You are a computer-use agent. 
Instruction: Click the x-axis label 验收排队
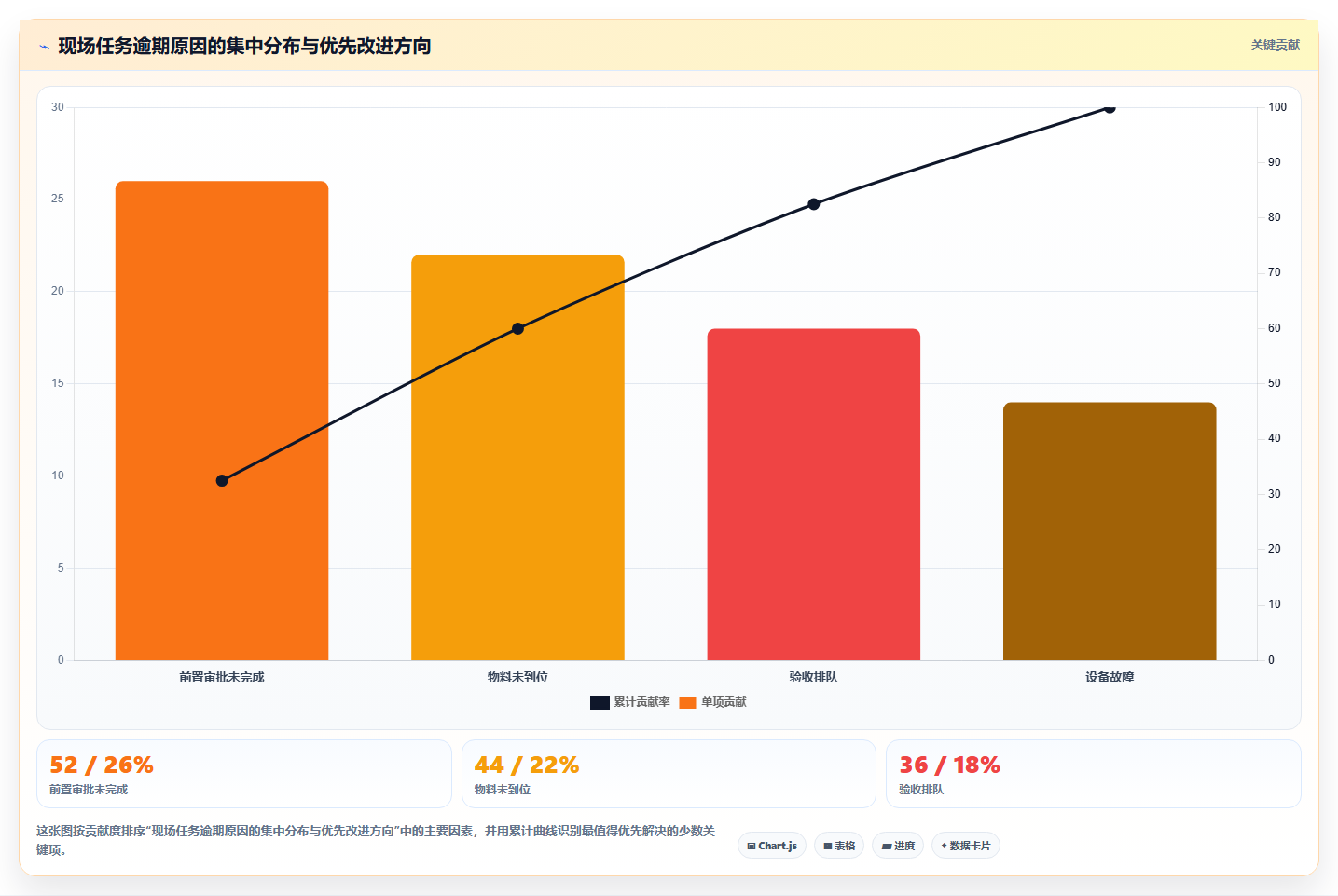(x=814, y=677)
